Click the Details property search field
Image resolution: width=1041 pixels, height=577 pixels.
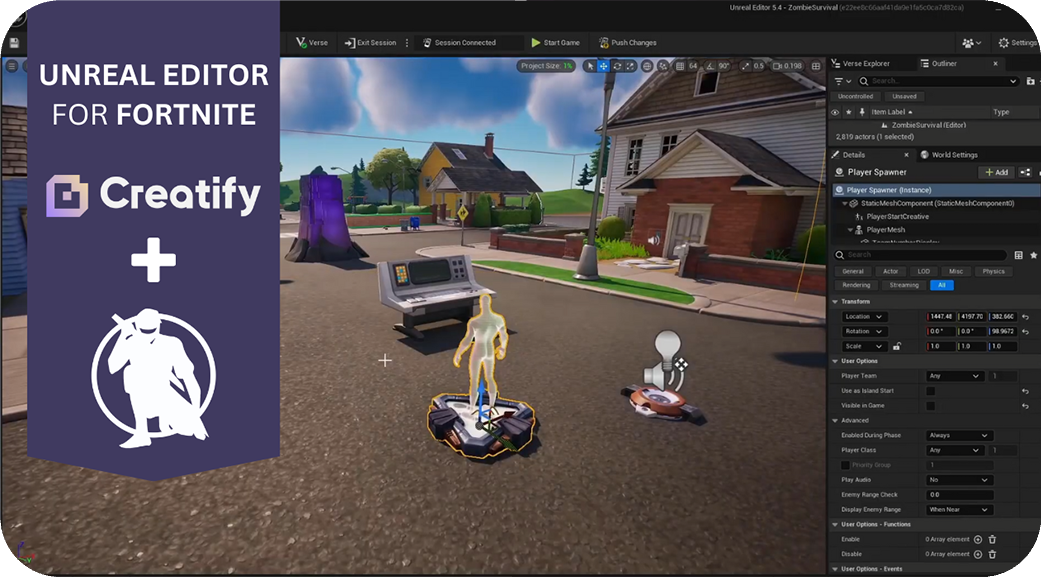coord(920,255)
